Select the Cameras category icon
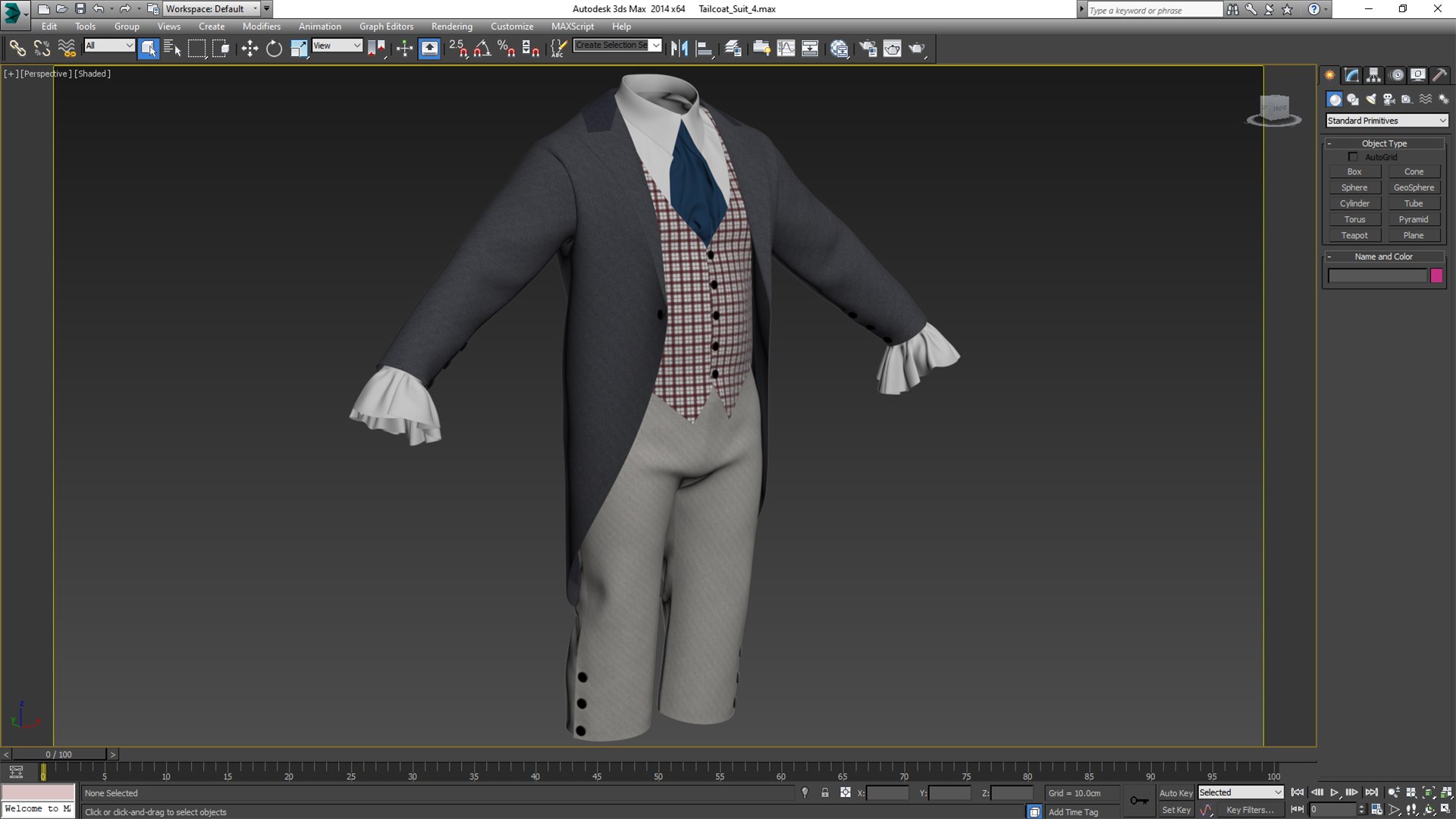Viewport: 1456px width, 819px height. coord(1389,99)
